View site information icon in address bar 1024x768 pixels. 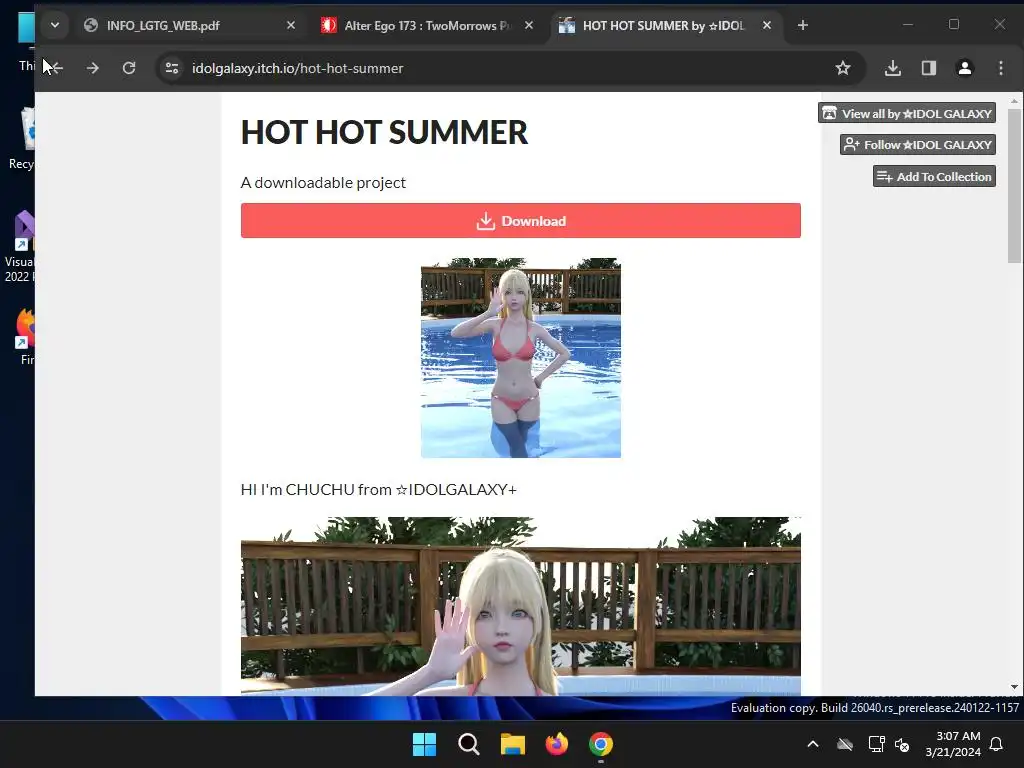[172, 68]
